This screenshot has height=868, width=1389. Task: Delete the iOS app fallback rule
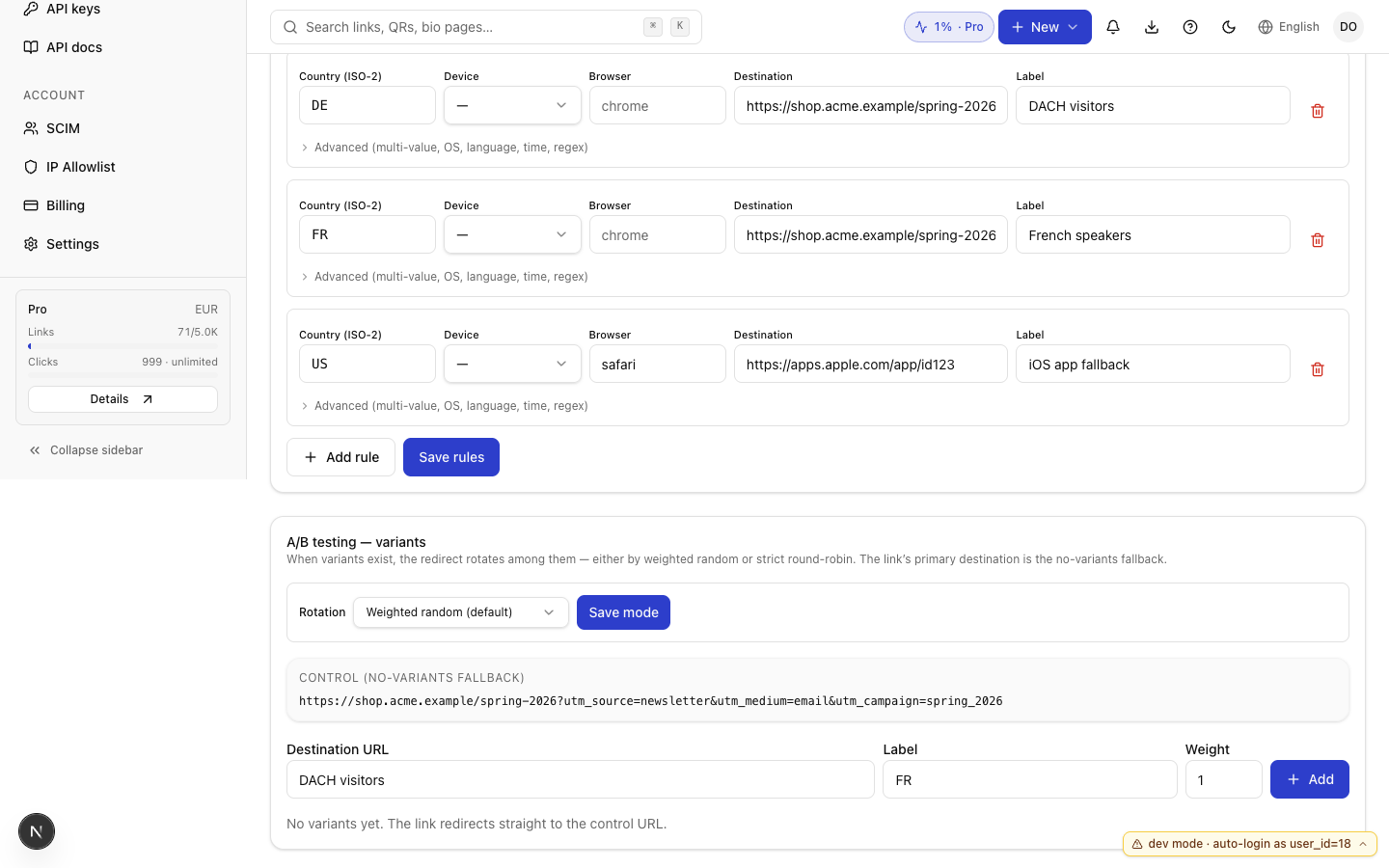point(1318,369)
